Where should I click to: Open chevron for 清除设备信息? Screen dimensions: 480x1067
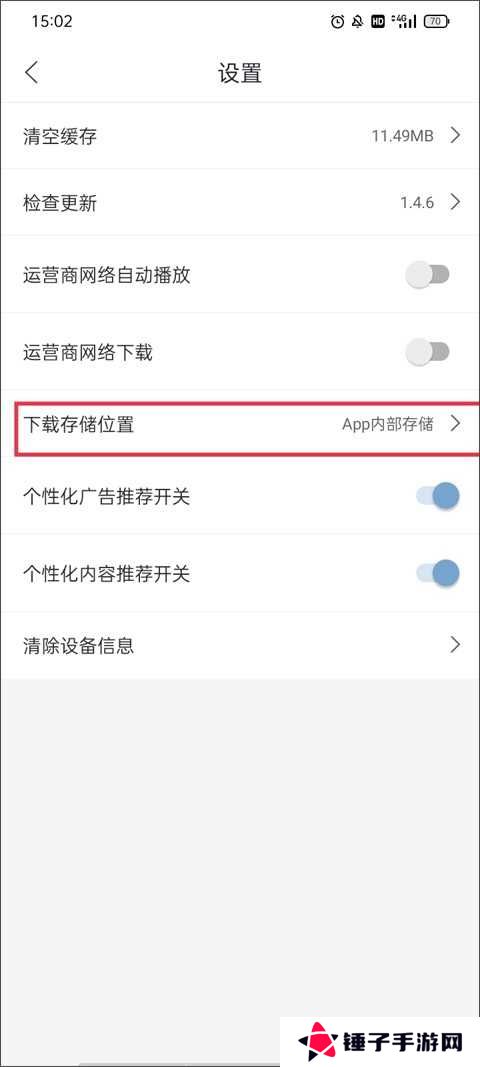coord(455,644)
